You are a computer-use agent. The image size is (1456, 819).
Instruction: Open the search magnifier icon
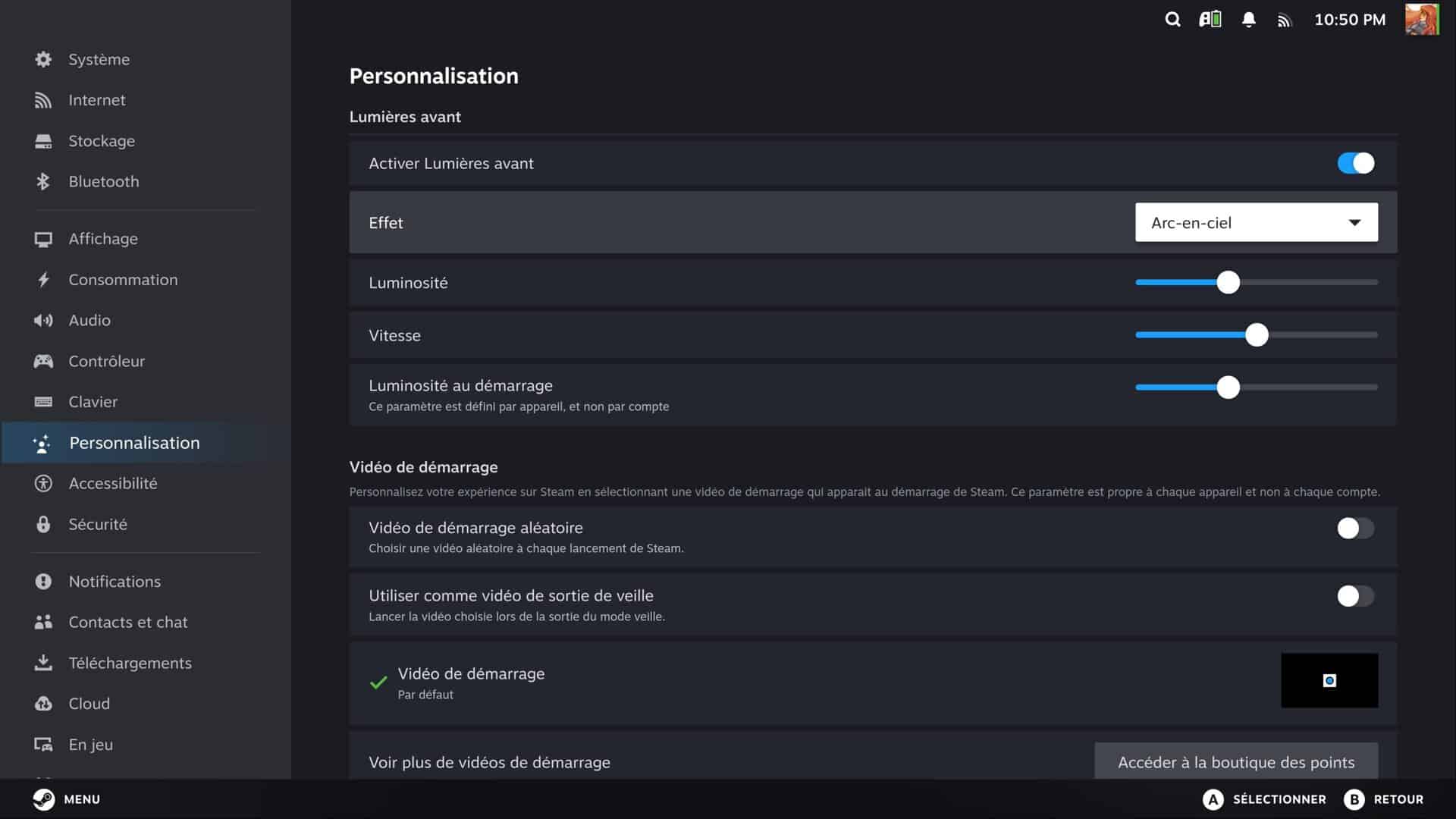[1172, 20]
